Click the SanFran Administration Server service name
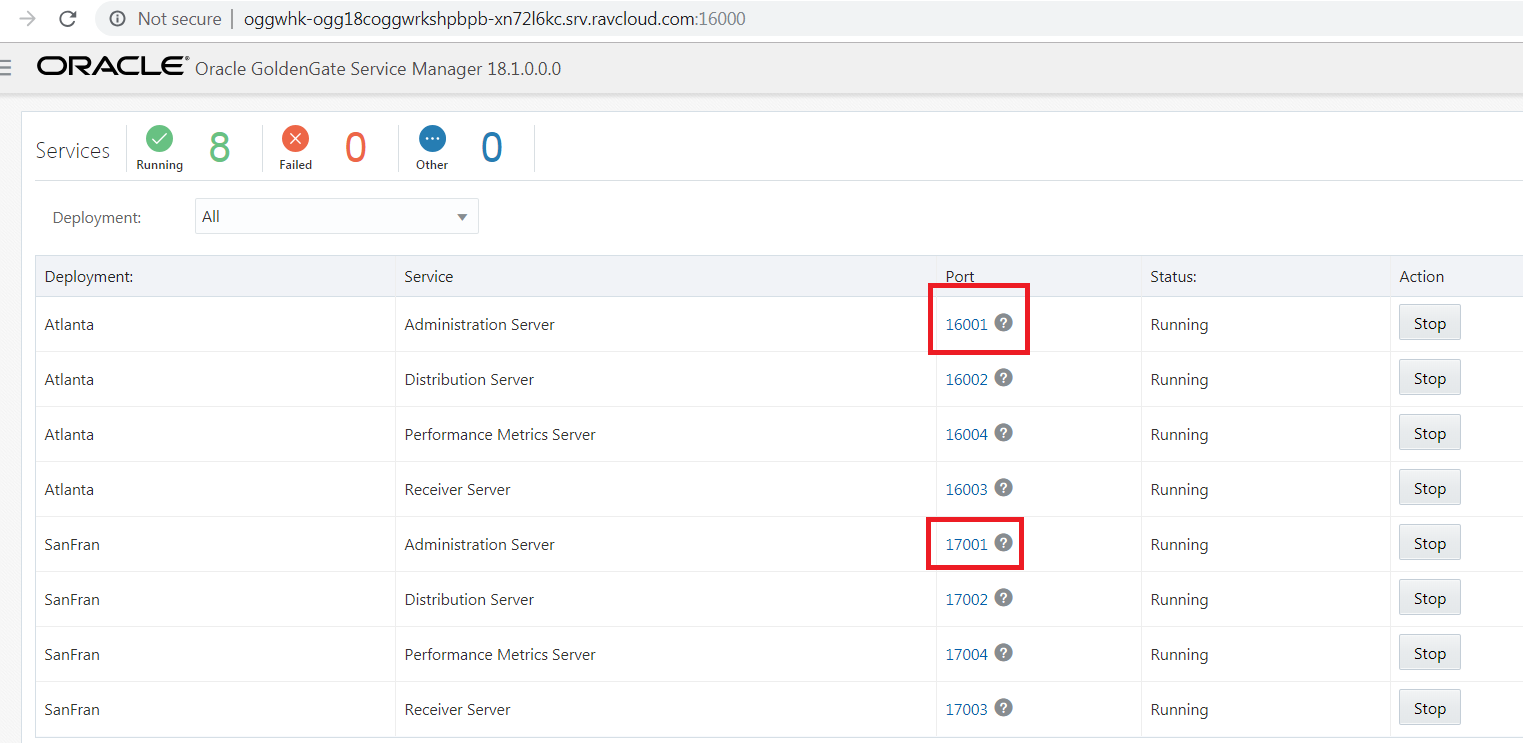Image resolution: width=1523 pixels, height=743 pixels. 479,545
